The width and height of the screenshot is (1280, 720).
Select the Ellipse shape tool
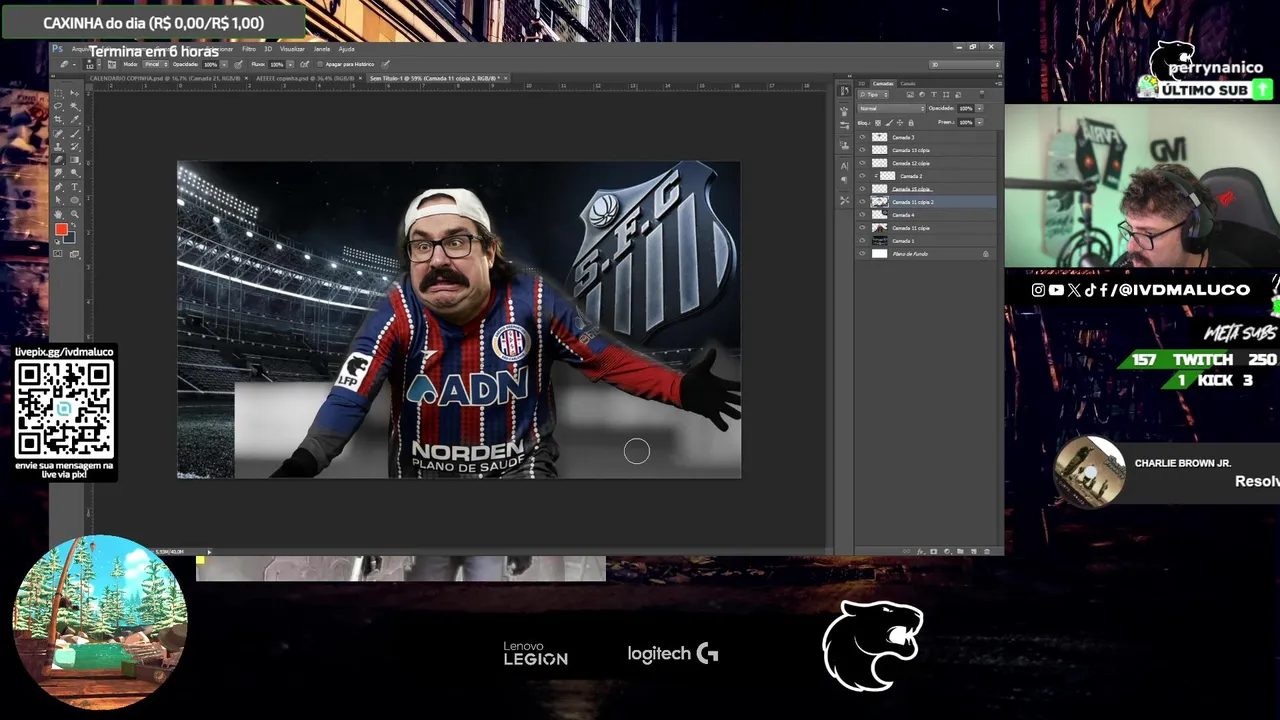point(75,200)
